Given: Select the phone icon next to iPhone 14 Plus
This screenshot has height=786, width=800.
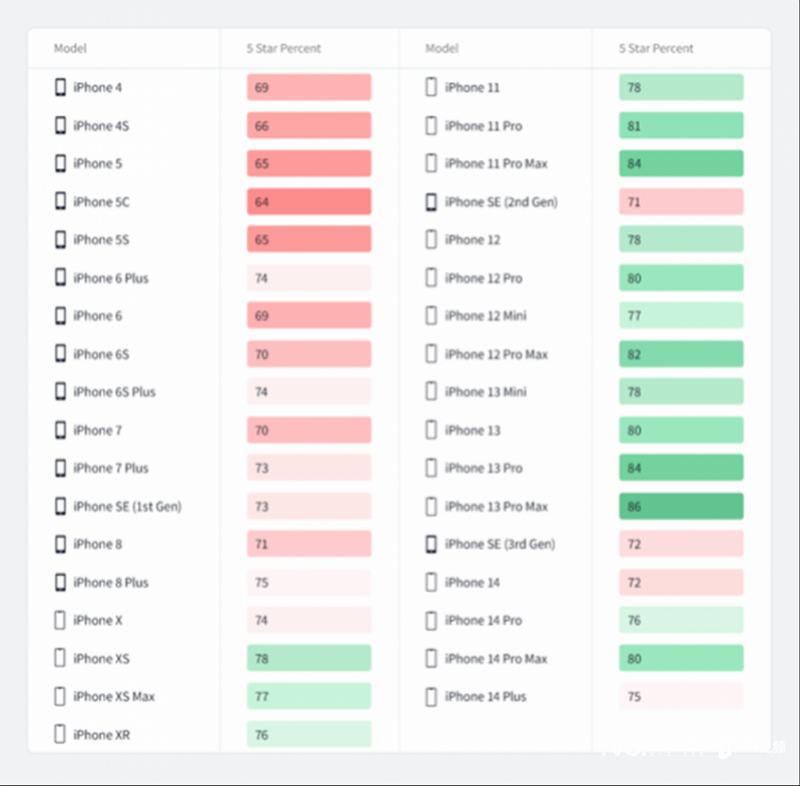Looking at the screenshot, I should [x=431, y=696].
